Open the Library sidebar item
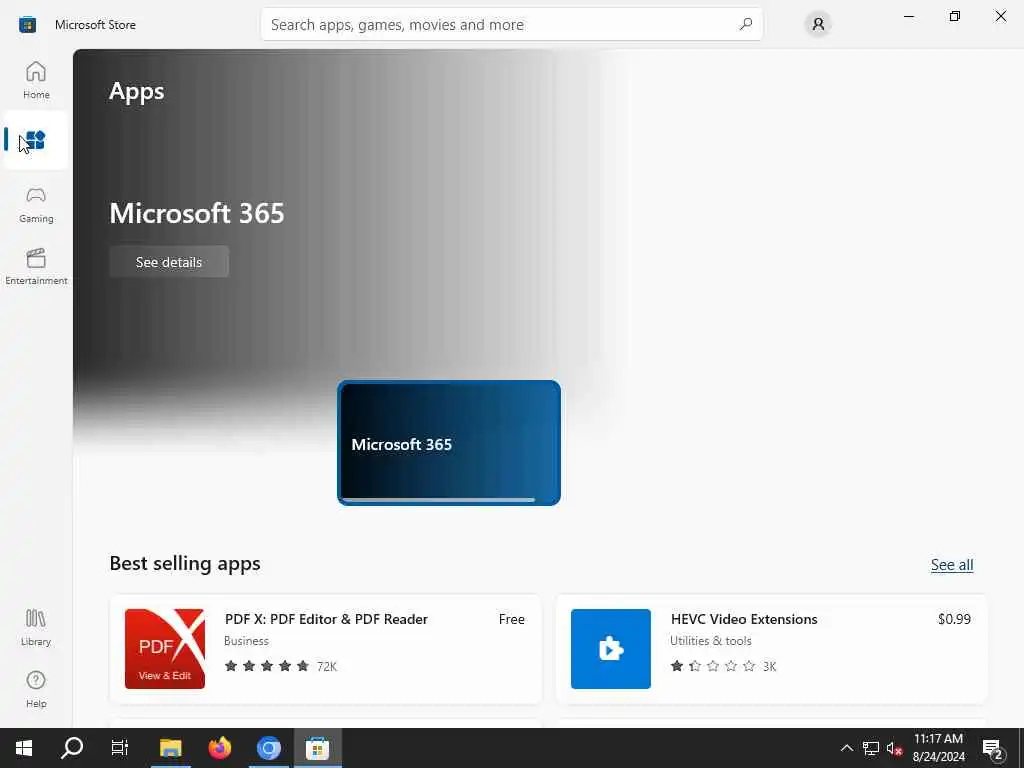 36,627
